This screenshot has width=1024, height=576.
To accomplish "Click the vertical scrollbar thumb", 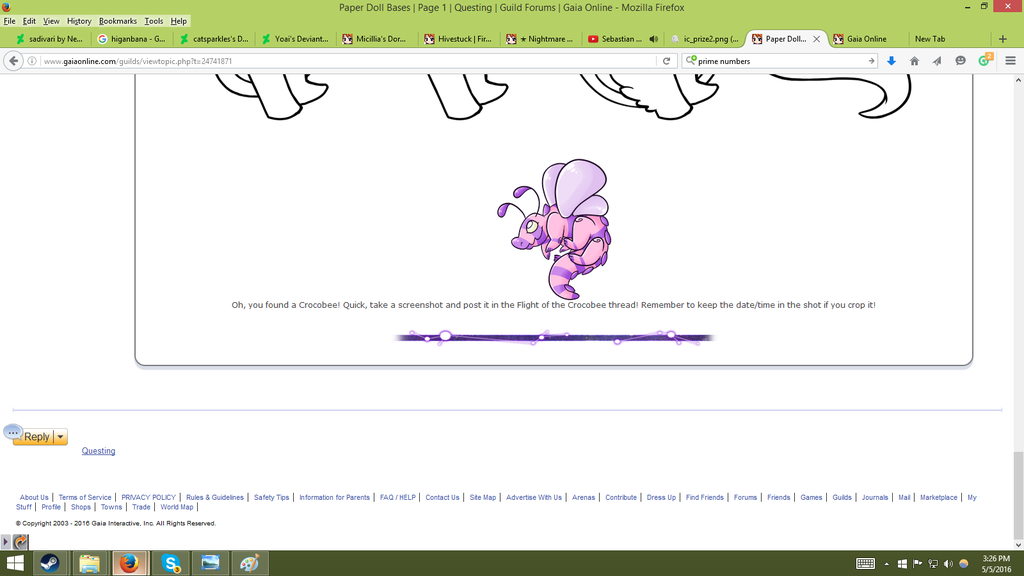I will [x=1018, y=495].
